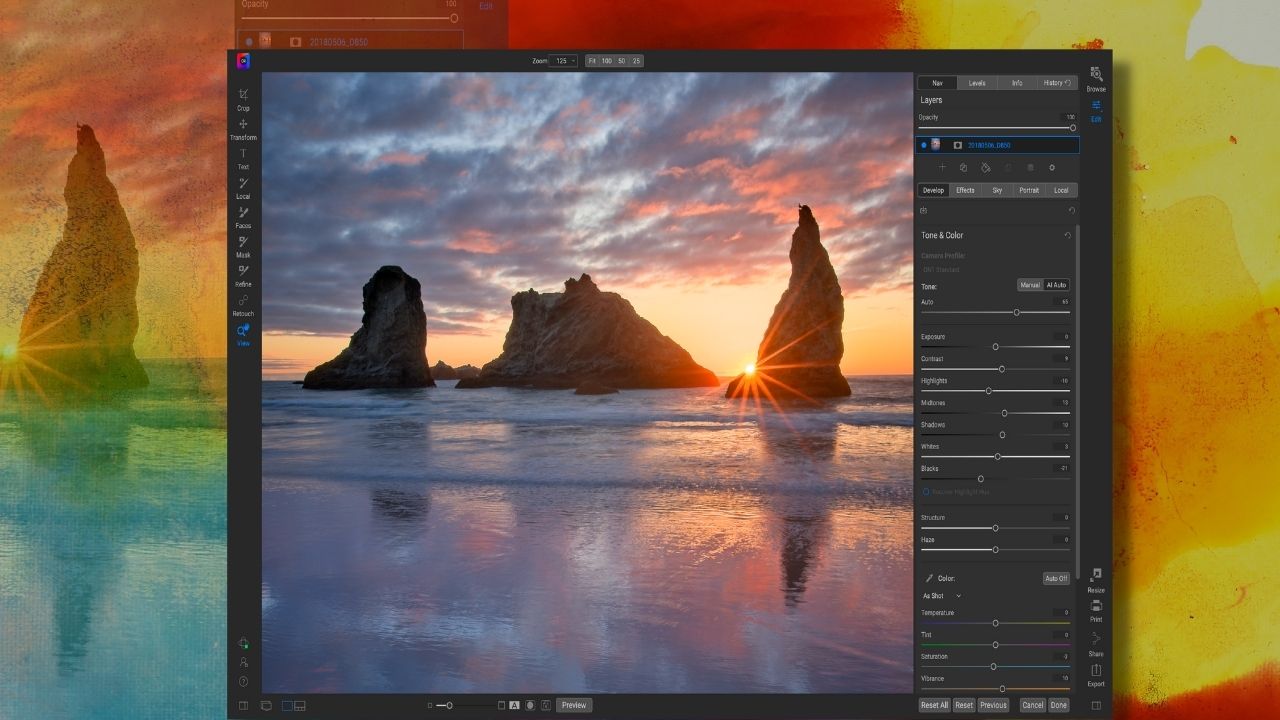This screenshot has height=720, width=1280.
Task: Open the Browse module
Action: [1096, 77]
